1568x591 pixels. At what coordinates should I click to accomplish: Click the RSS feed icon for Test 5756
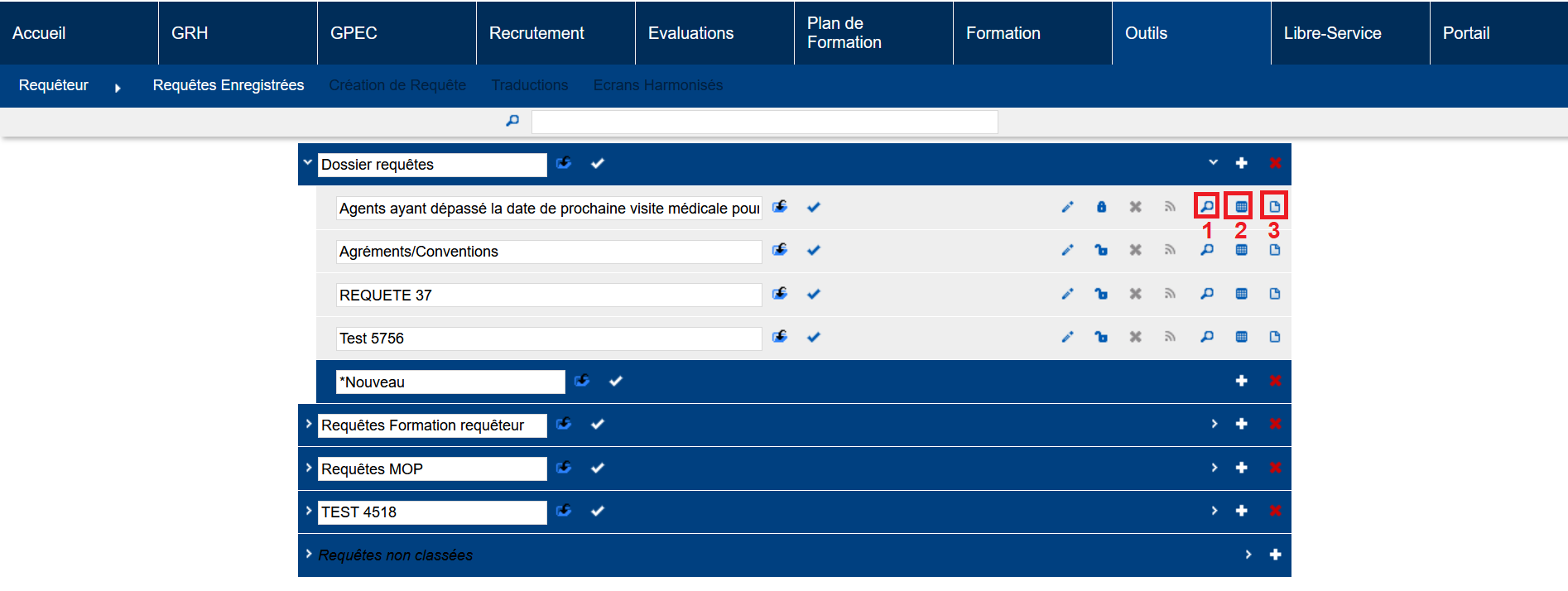[1170, 337]
